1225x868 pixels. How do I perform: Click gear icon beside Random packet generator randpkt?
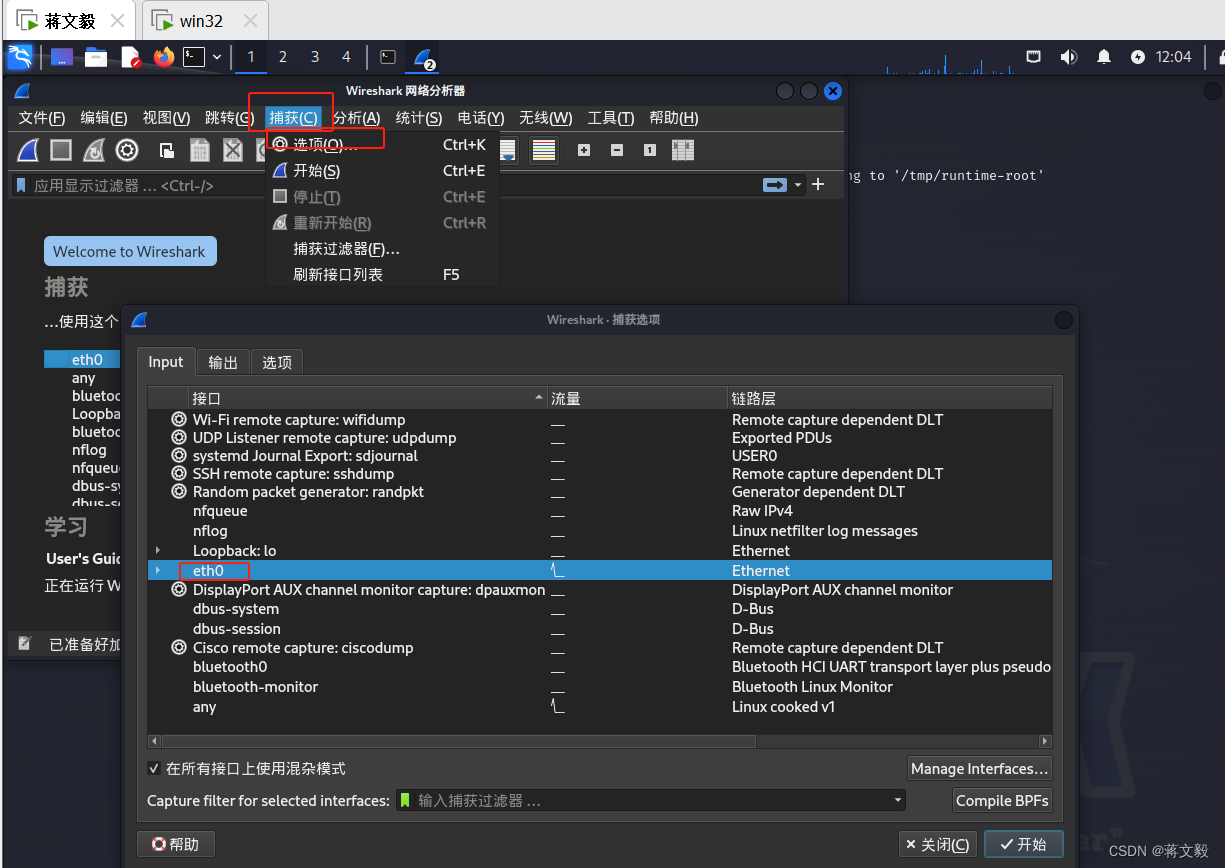(x=179, y=492)
